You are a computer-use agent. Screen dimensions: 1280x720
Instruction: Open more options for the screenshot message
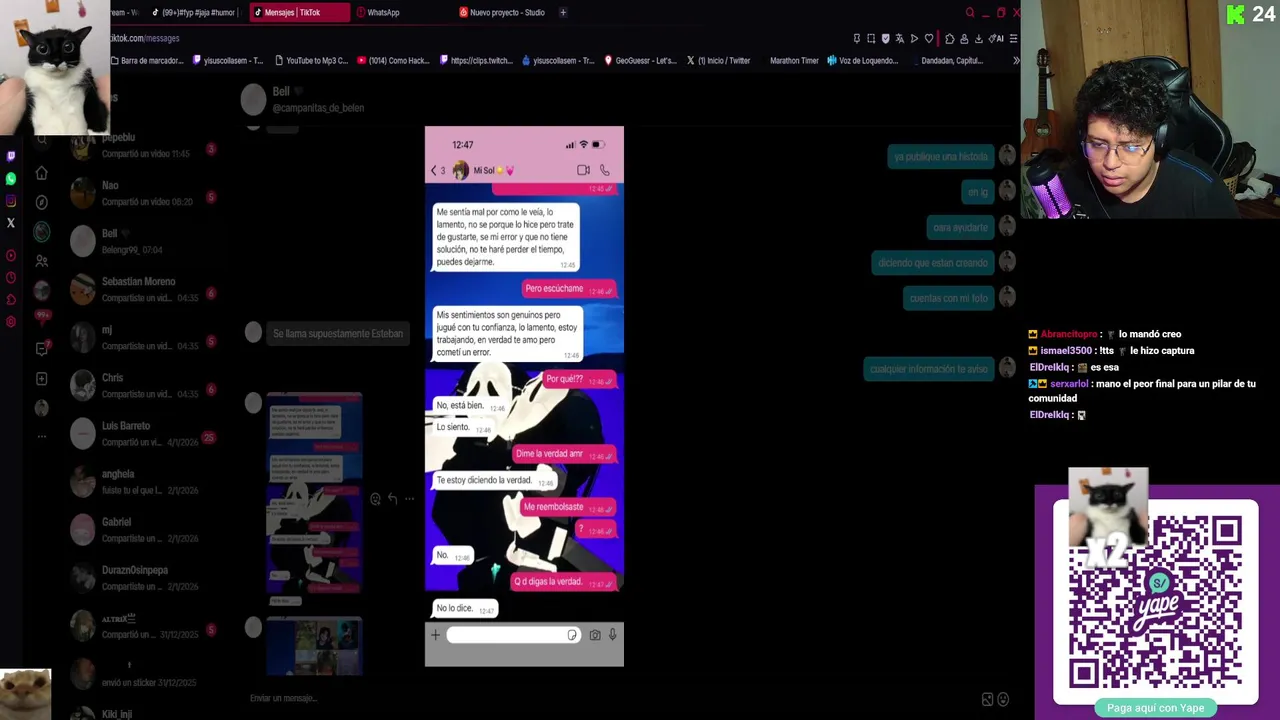coord(409,499)
